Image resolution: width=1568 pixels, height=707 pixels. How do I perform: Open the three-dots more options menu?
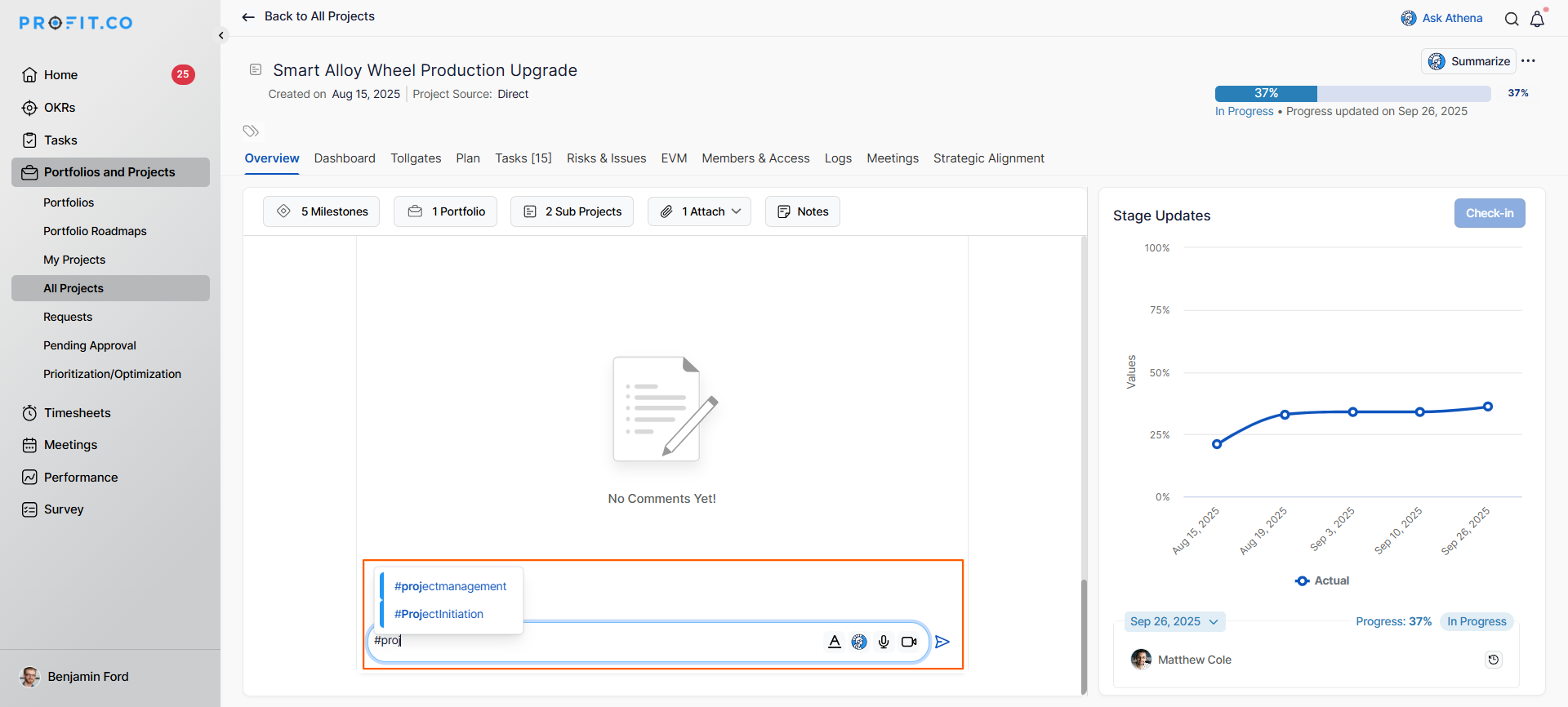[1529, 61]
